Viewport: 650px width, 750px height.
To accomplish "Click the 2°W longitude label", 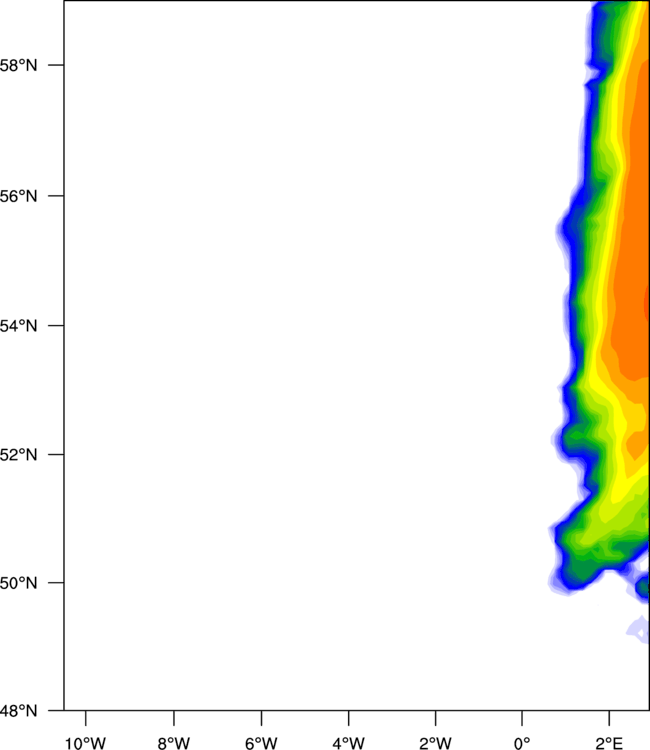I will coord(435,743).
